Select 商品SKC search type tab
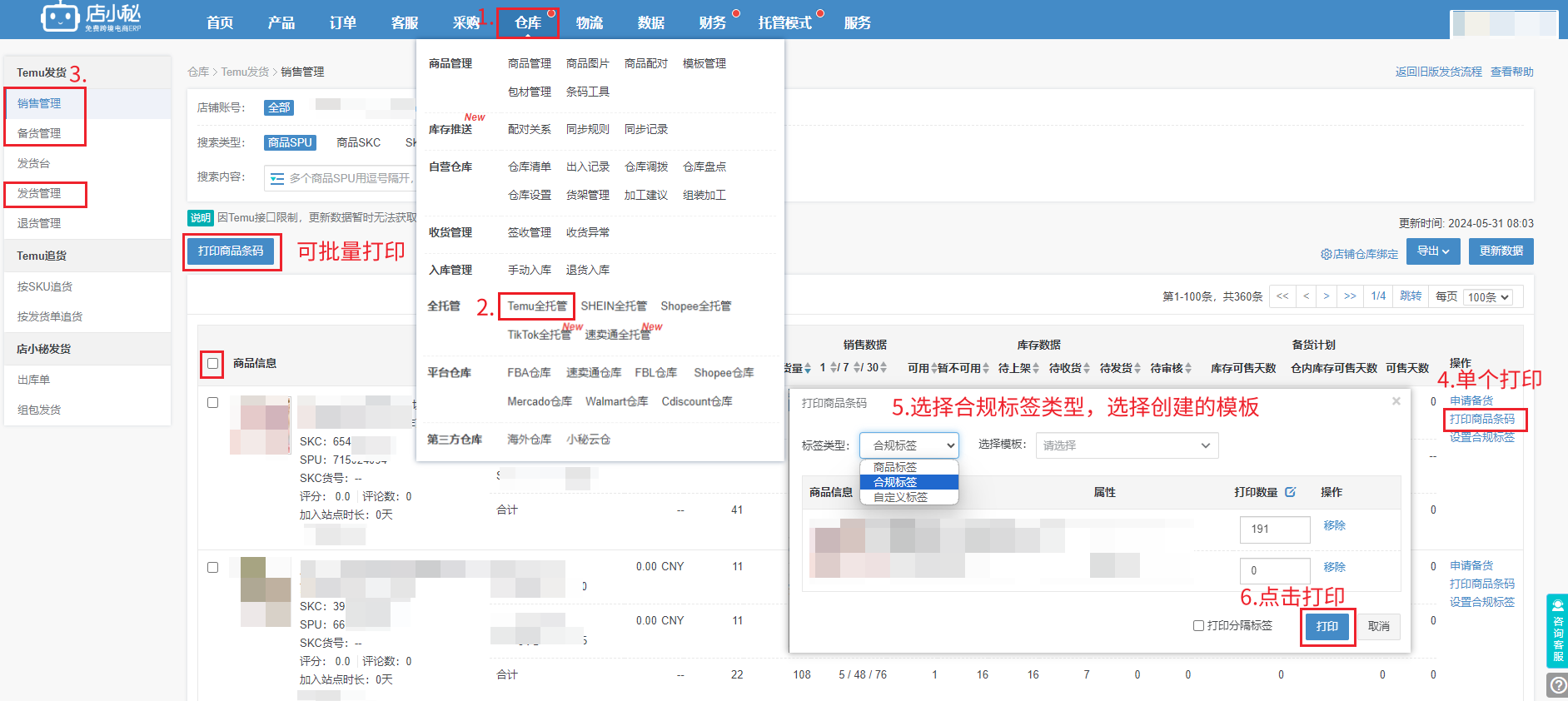1568x701 pixels. click(x=359, y=142)
